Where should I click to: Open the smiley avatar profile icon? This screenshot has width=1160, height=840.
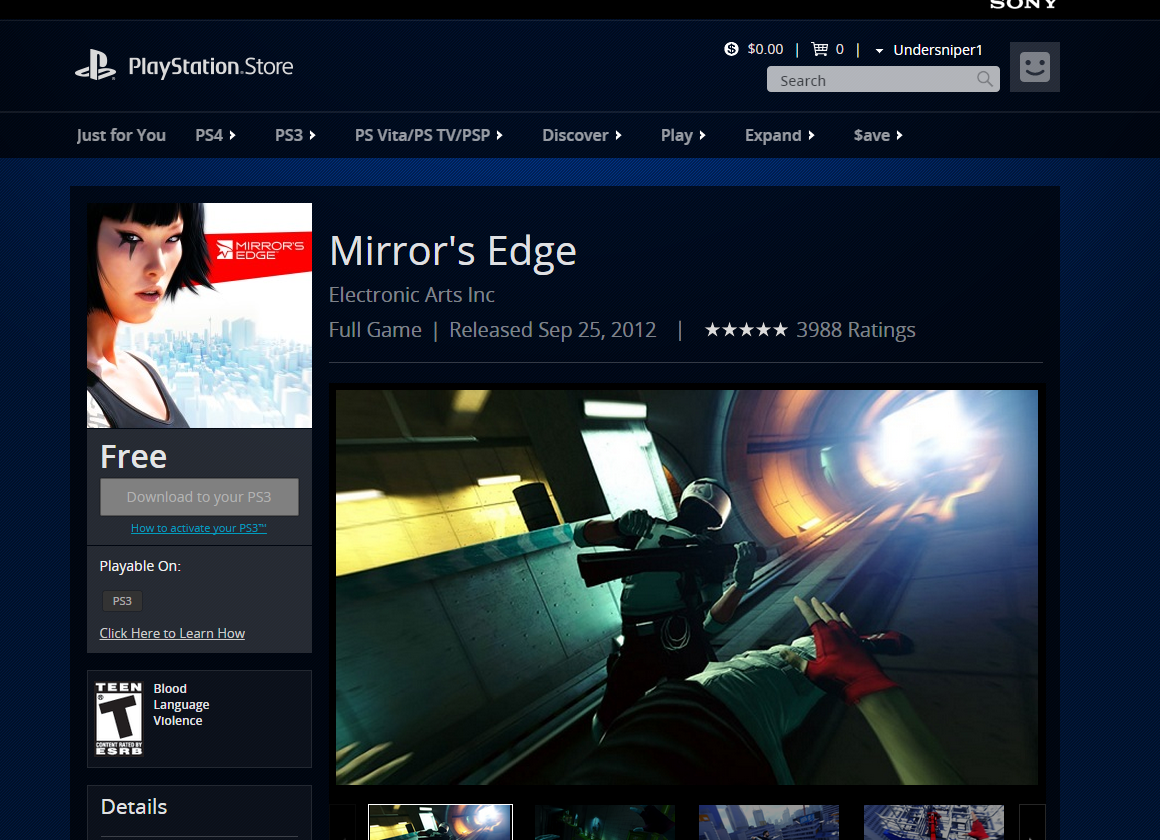click(x=1034, y=67)
